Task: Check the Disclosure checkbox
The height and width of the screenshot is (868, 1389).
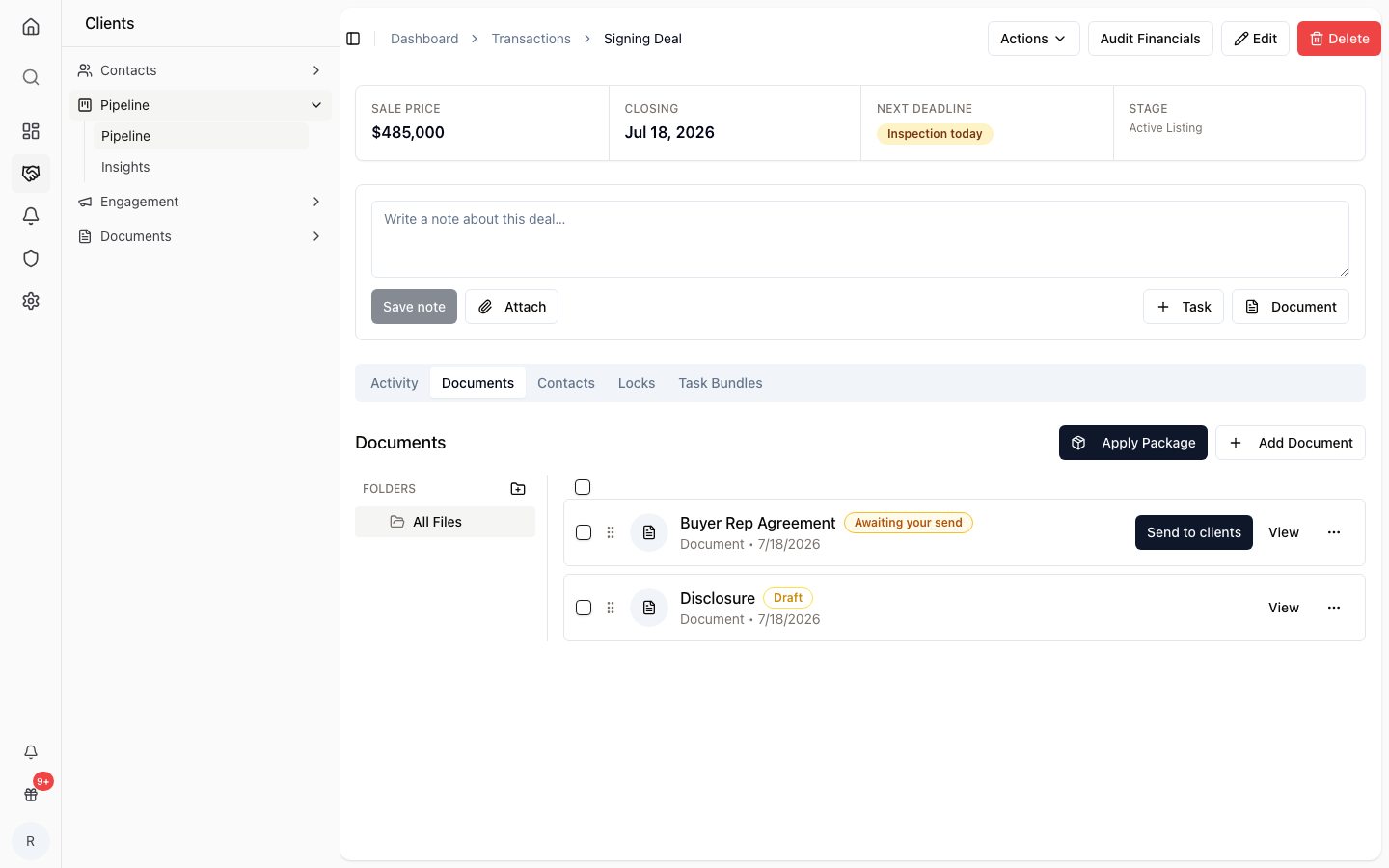Action: click(x=584, y=608)
